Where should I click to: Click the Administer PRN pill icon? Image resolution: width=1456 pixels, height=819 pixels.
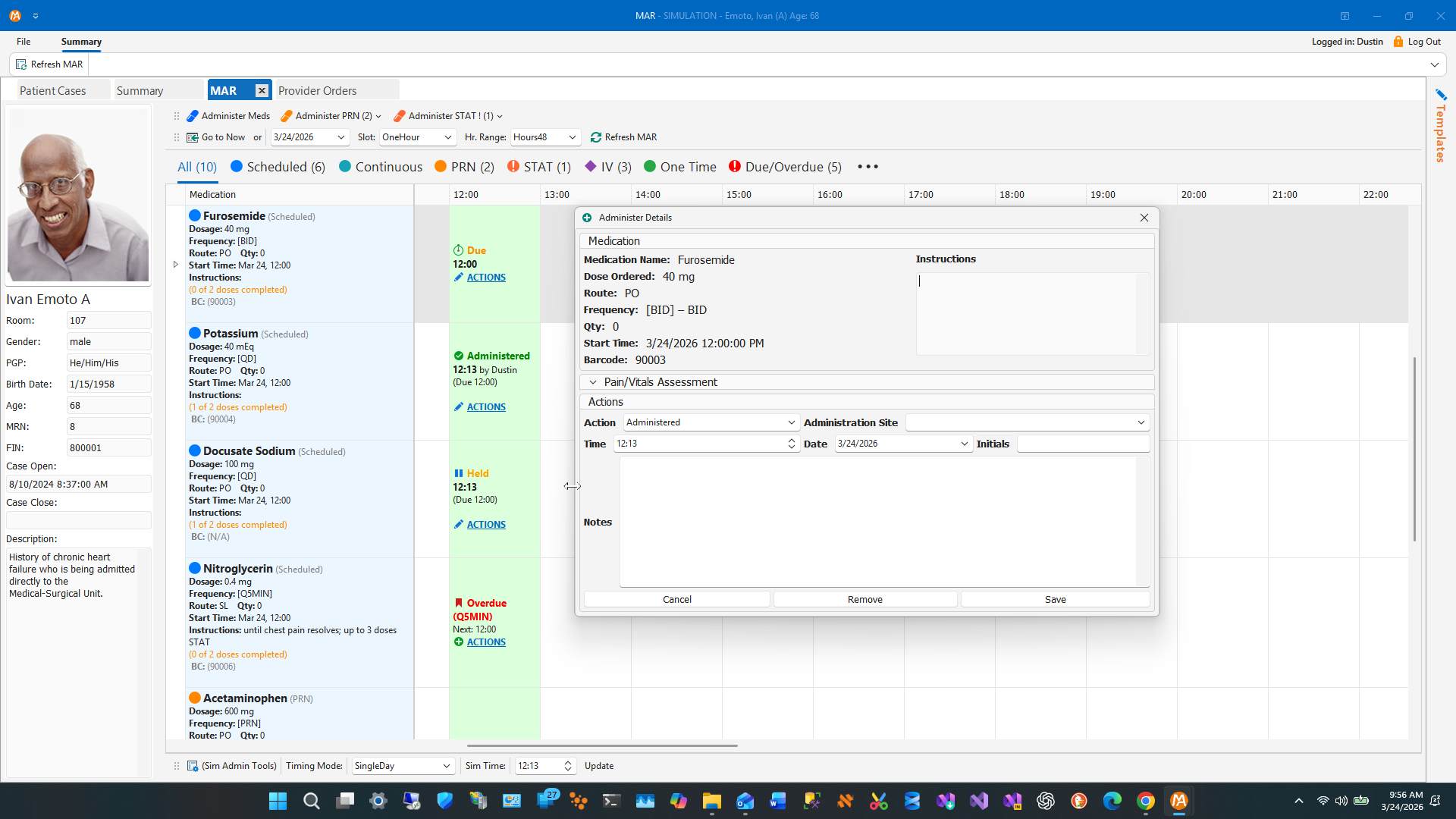click(287, 116)
